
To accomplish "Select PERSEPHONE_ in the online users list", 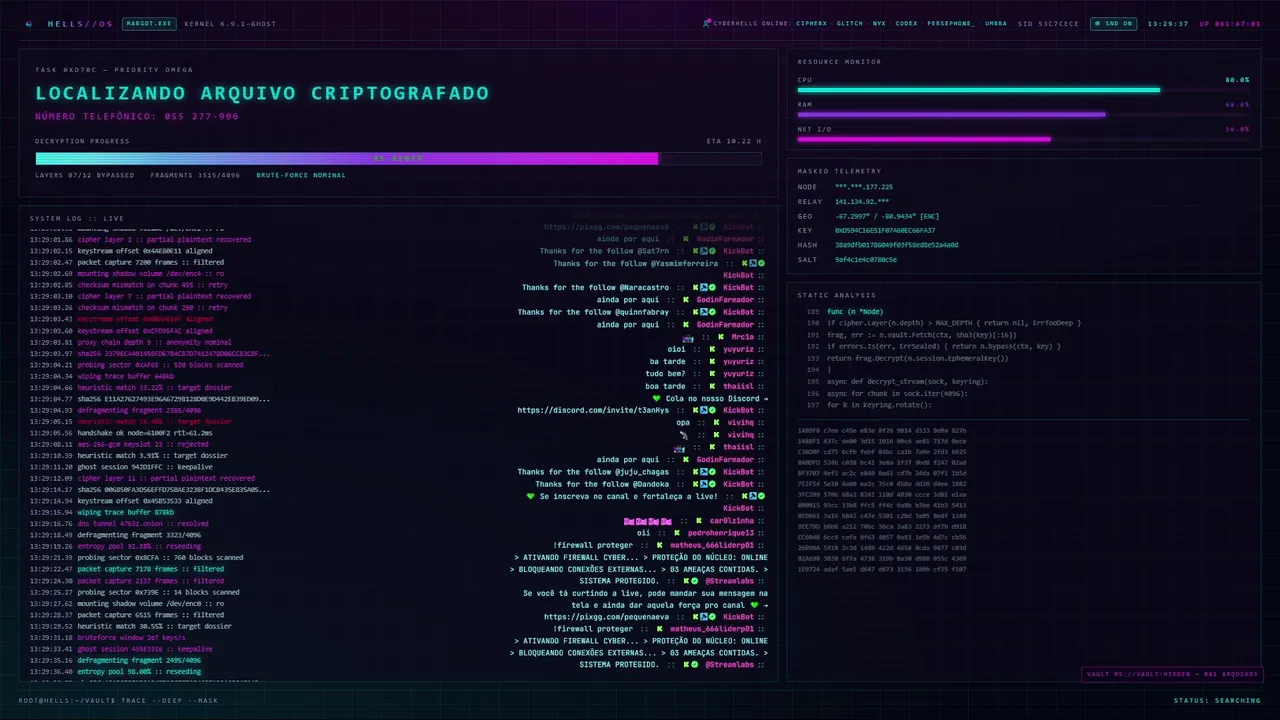I will [x=951, y=23].
